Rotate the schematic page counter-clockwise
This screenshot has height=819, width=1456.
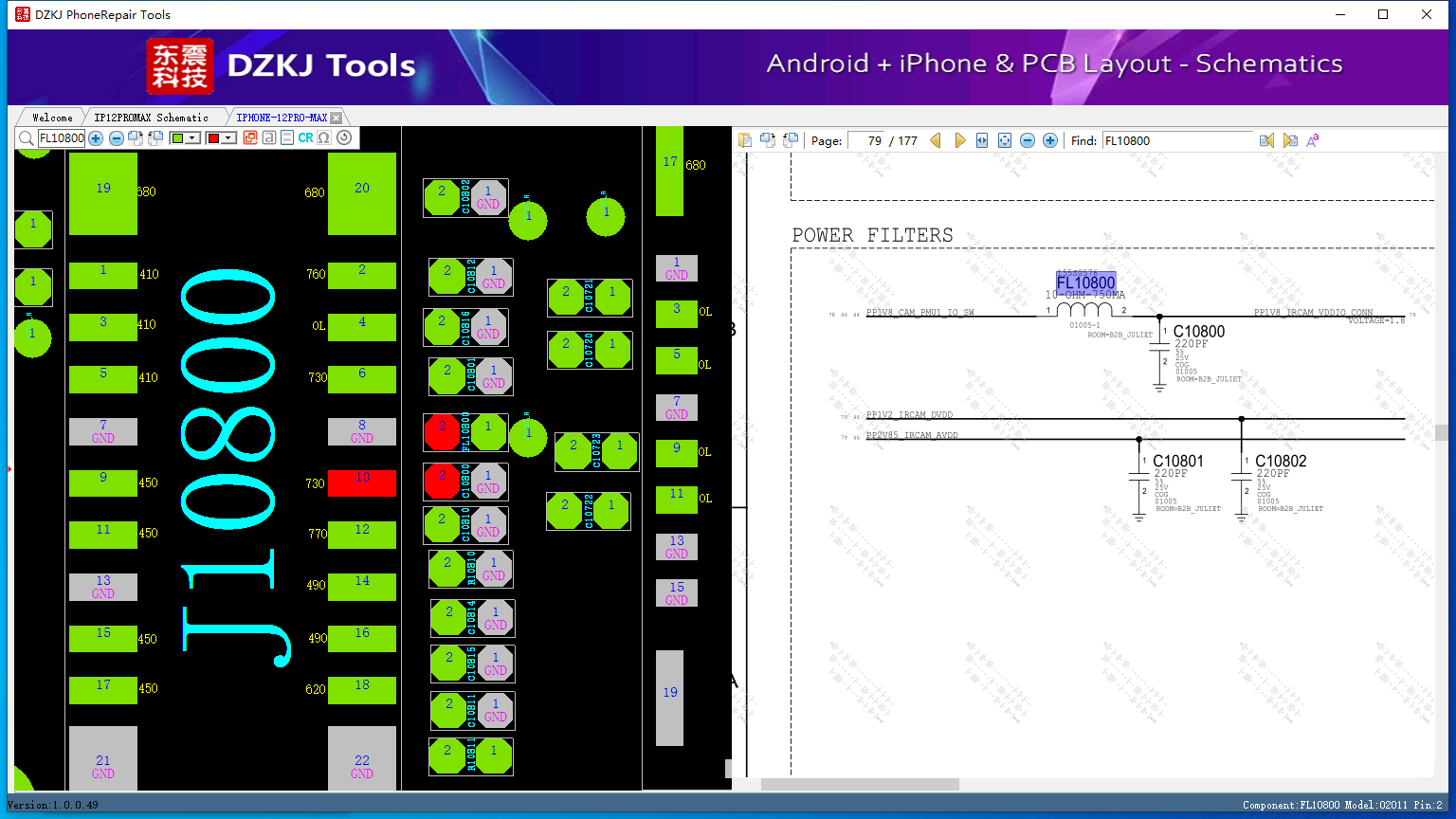790,140
